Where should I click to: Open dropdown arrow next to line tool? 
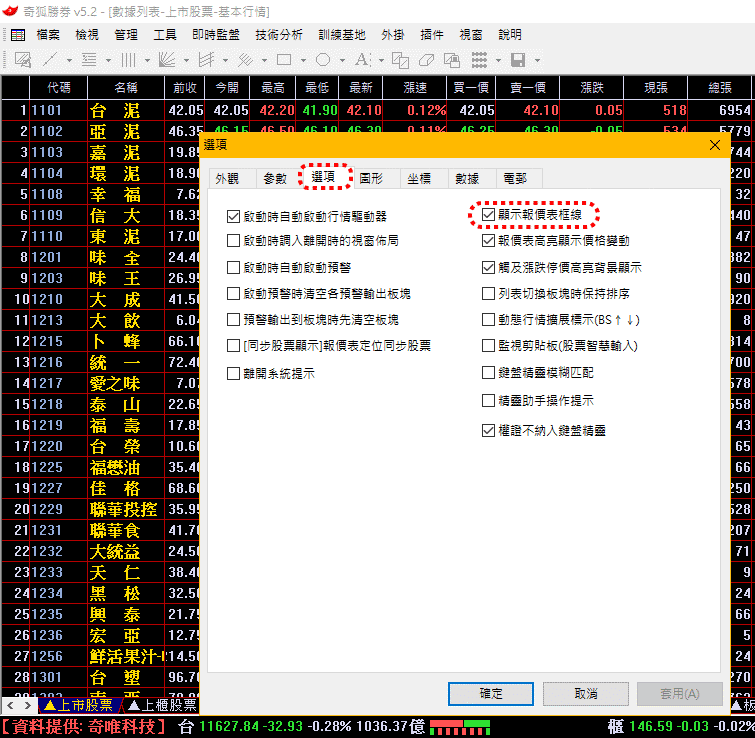click(x=69, y=61)
